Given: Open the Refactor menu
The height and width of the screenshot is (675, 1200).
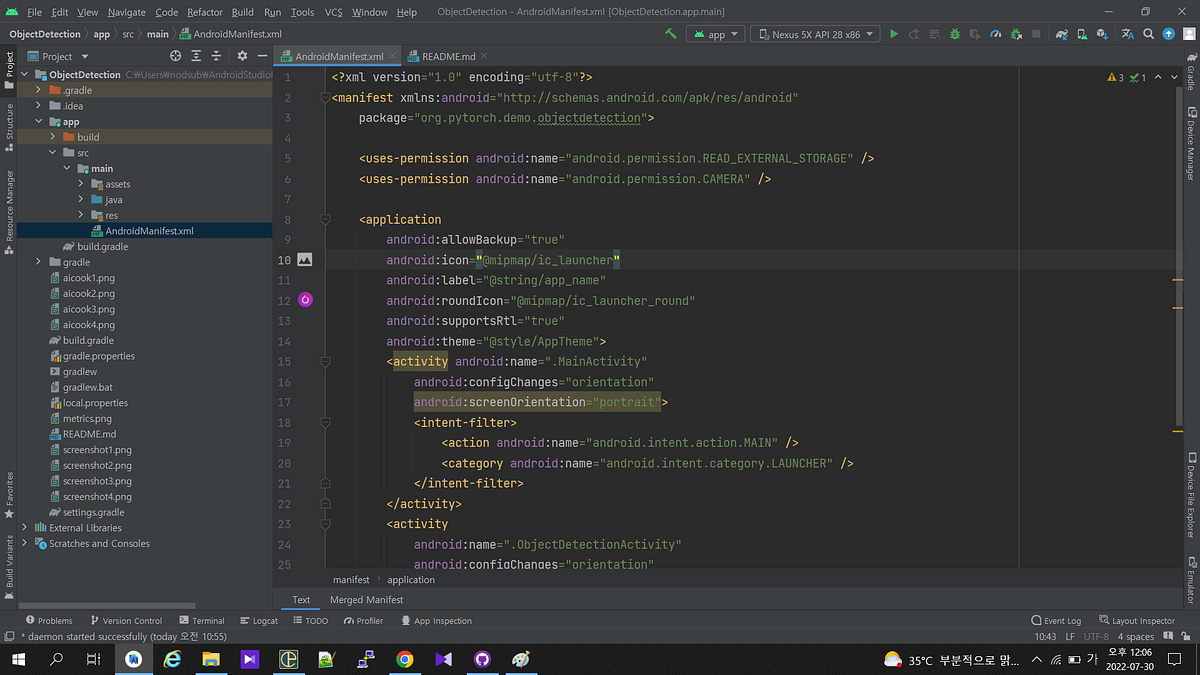Looking at the screenshot, I should click(204, 12).
